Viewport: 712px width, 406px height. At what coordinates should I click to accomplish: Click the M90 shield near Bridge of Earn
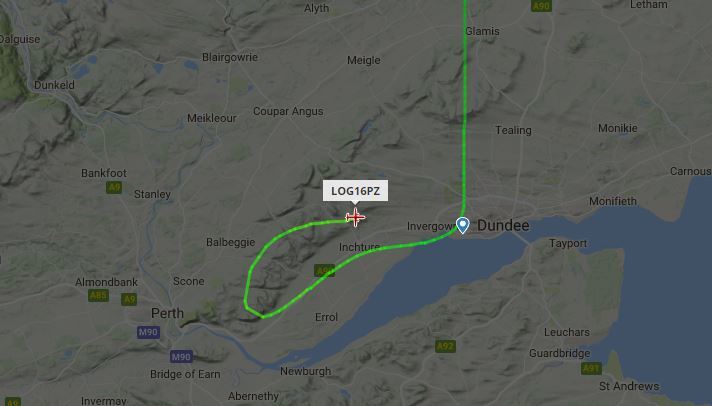tap(181, 356)
